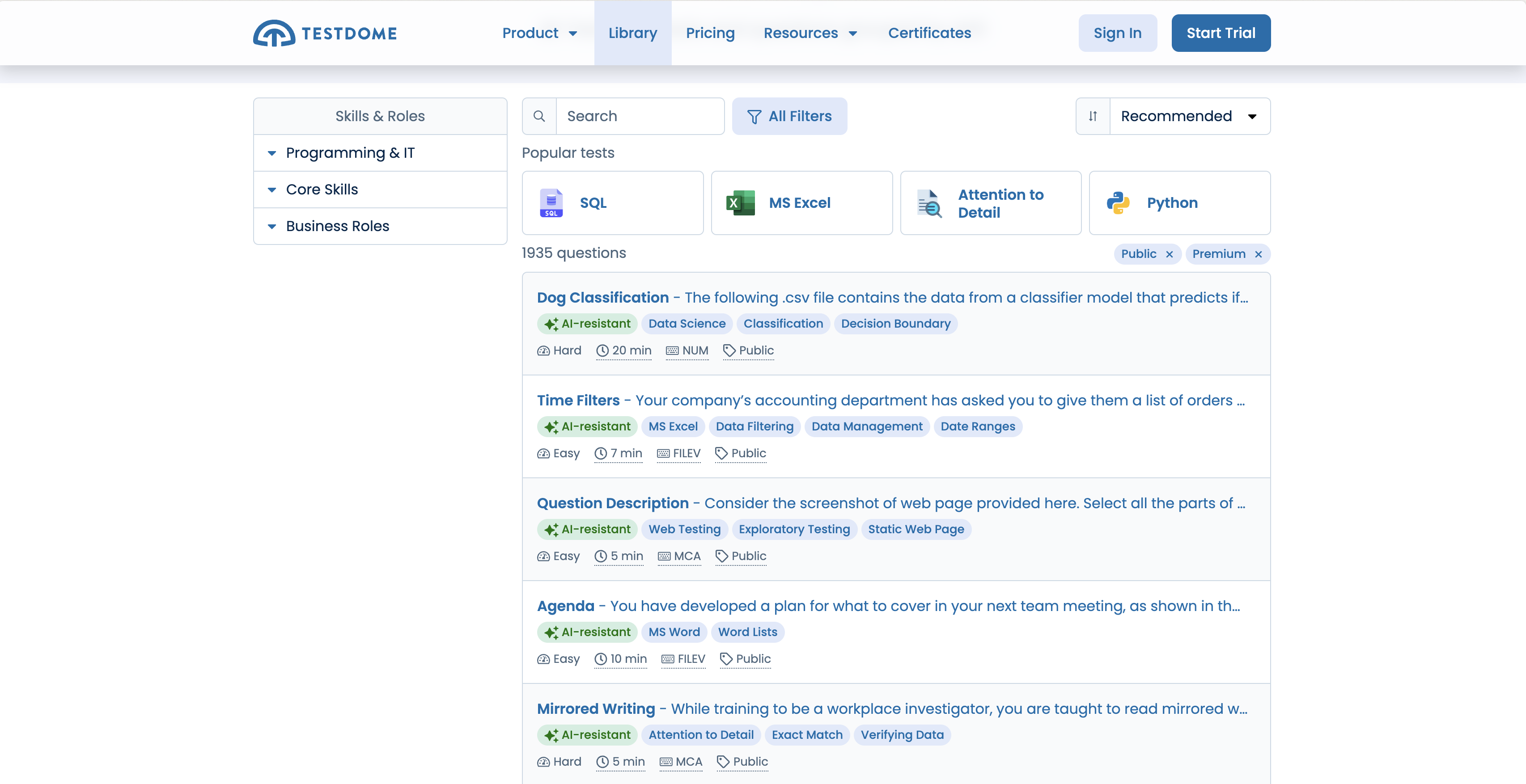Click AI-resistant badge on Question Description
Image resolution: width=1526 pixels, height=784 pixels.
click(x=587, y=529)
